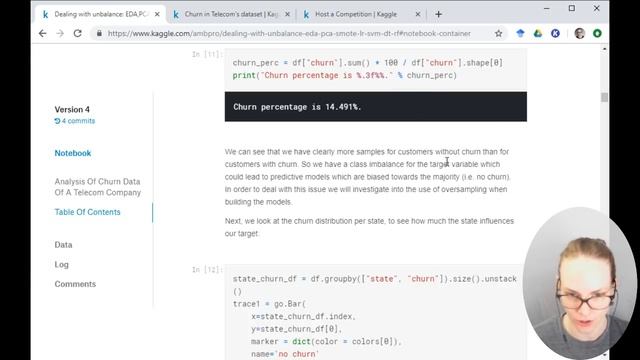
Task: Open 'Analysis Of Churn Data Of A Telecom Company'
Action: 98,187
